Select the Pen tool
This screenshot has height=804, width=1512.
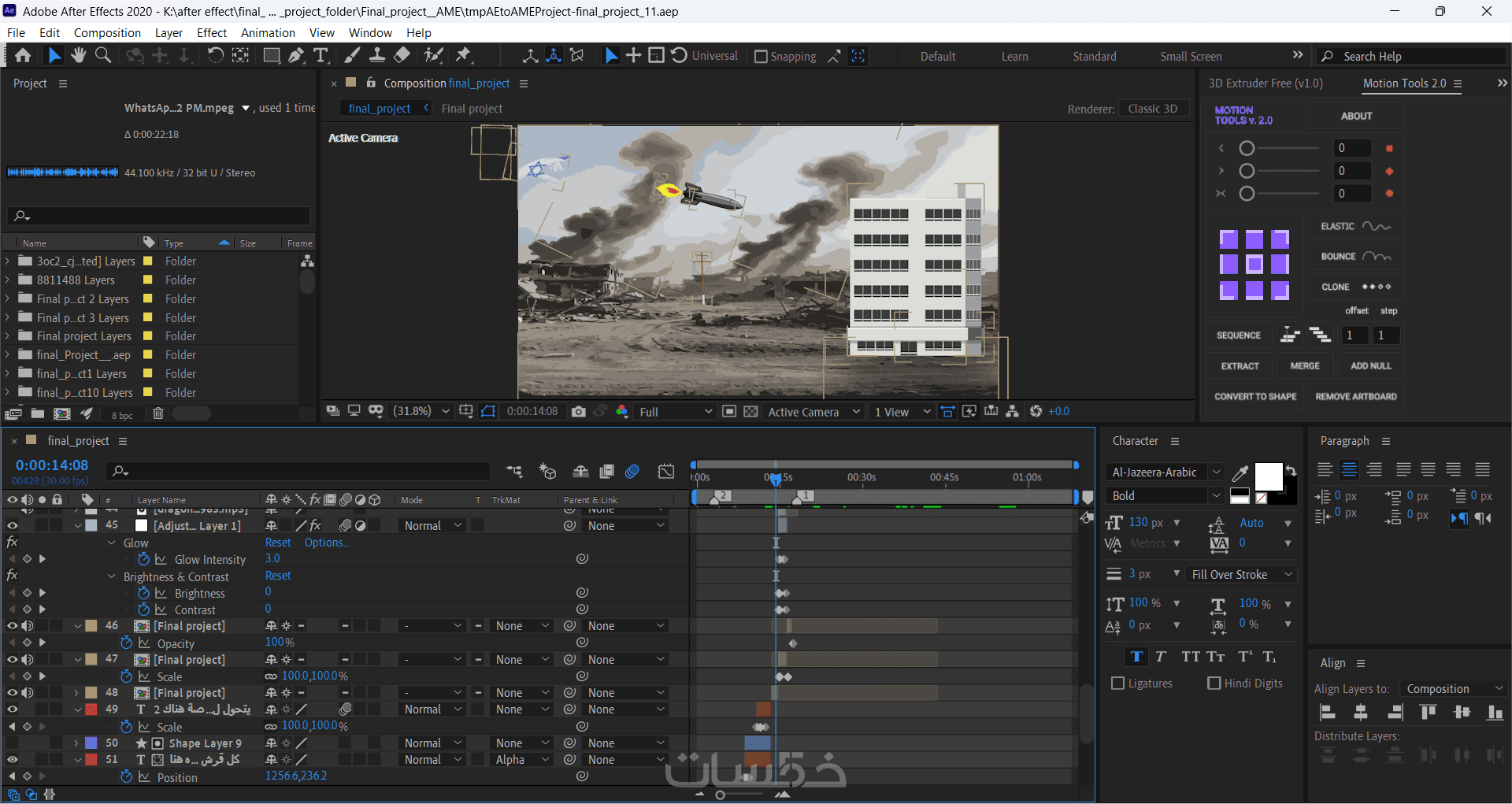[x=295, y=56]
